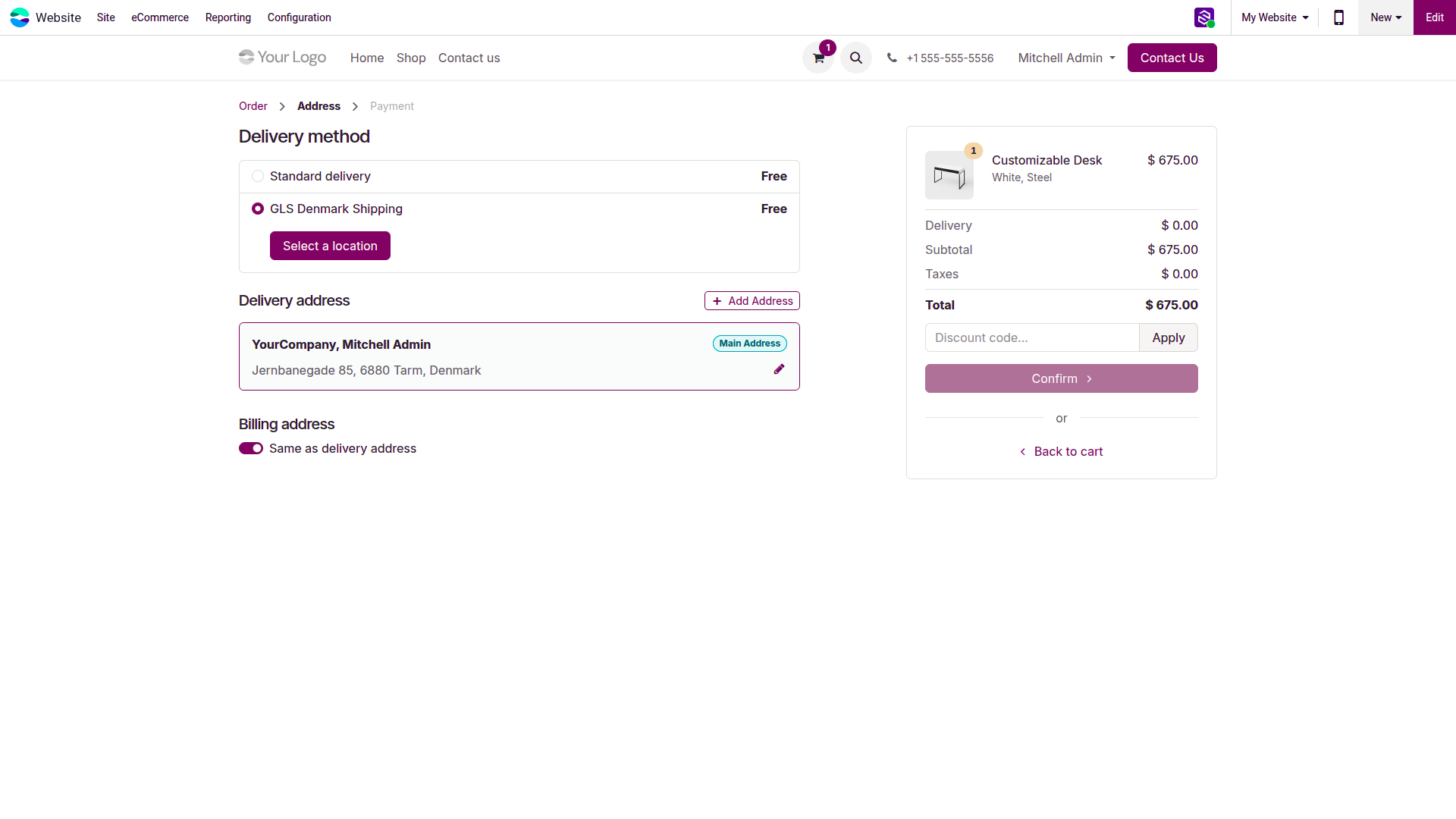Screen dimensions: 1456x819
Task: Go Back to cart
Action: point(1062,451)
